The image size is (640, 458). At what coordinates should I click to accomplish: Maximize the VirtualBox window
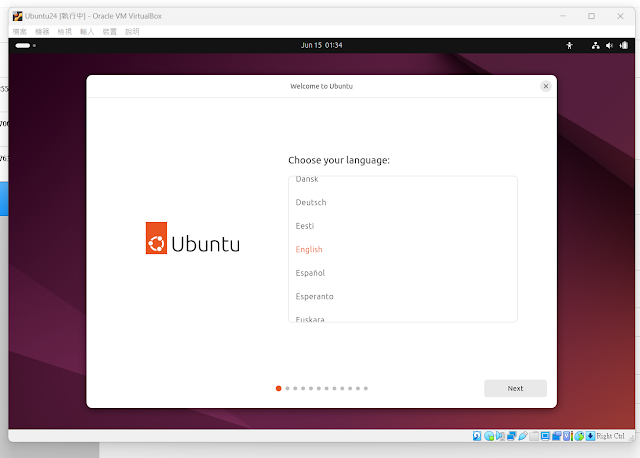coord(591,16)
